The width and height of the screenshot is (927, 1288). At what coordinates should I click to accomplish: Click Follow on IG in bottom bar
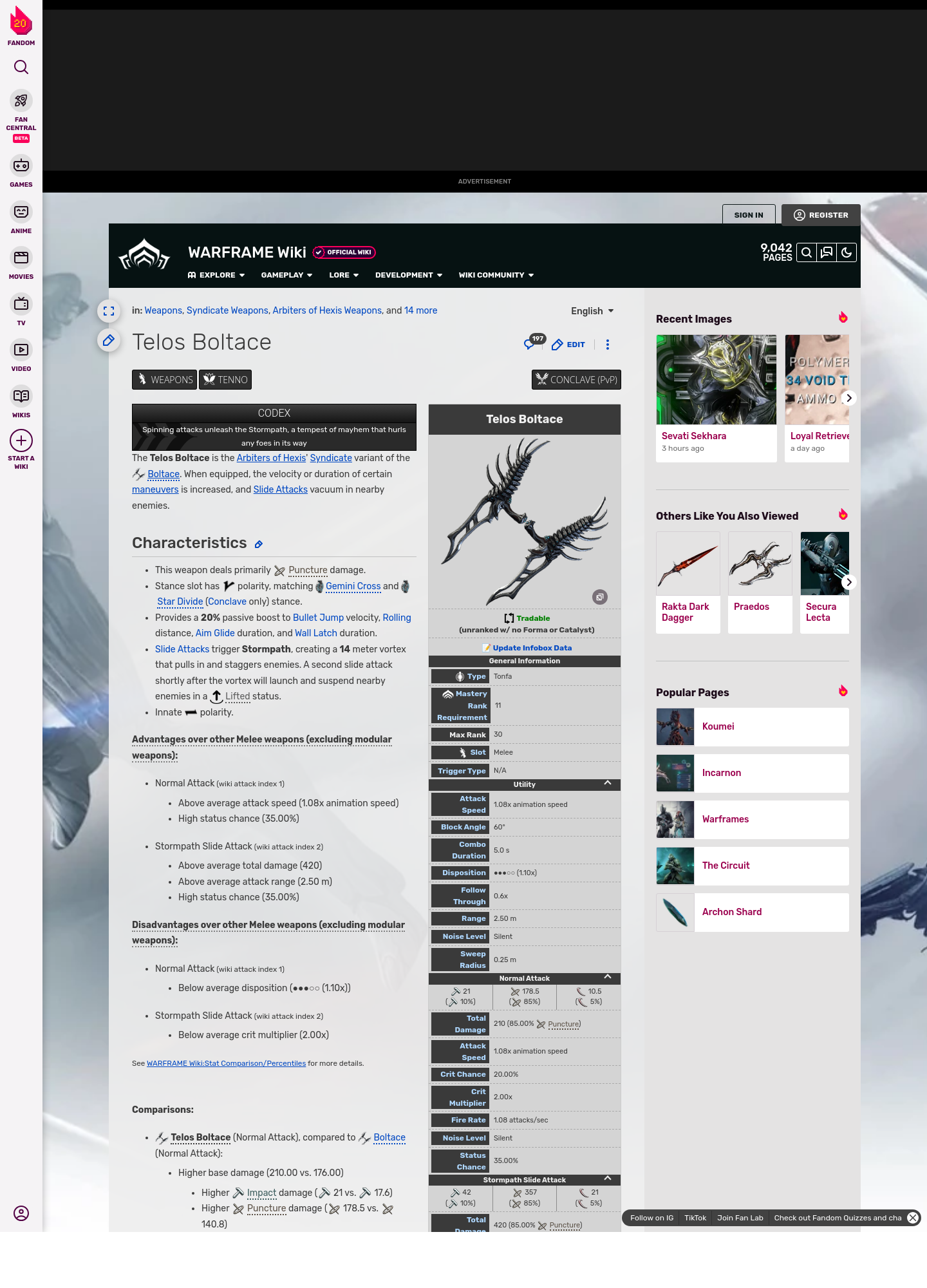651,1218
